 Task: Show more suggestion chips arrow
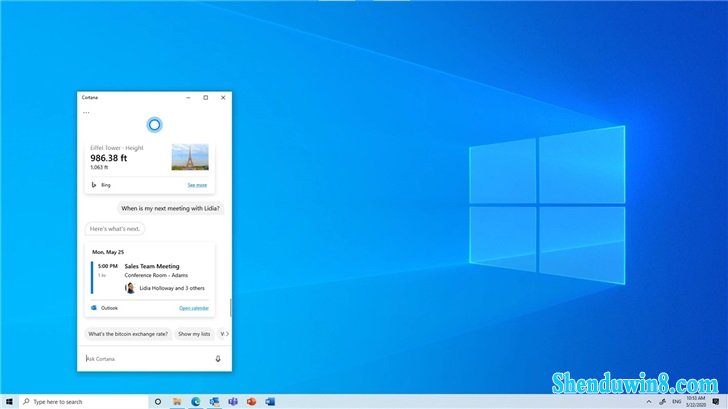(227, 334)
